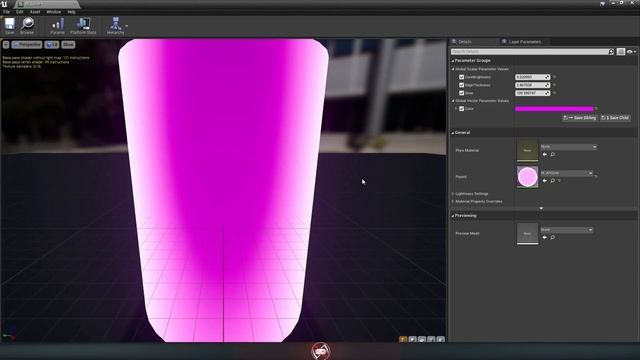The image size is (640, 360).
Task: Open the Phys Material asset dropdown
Action: coord(569,147)
